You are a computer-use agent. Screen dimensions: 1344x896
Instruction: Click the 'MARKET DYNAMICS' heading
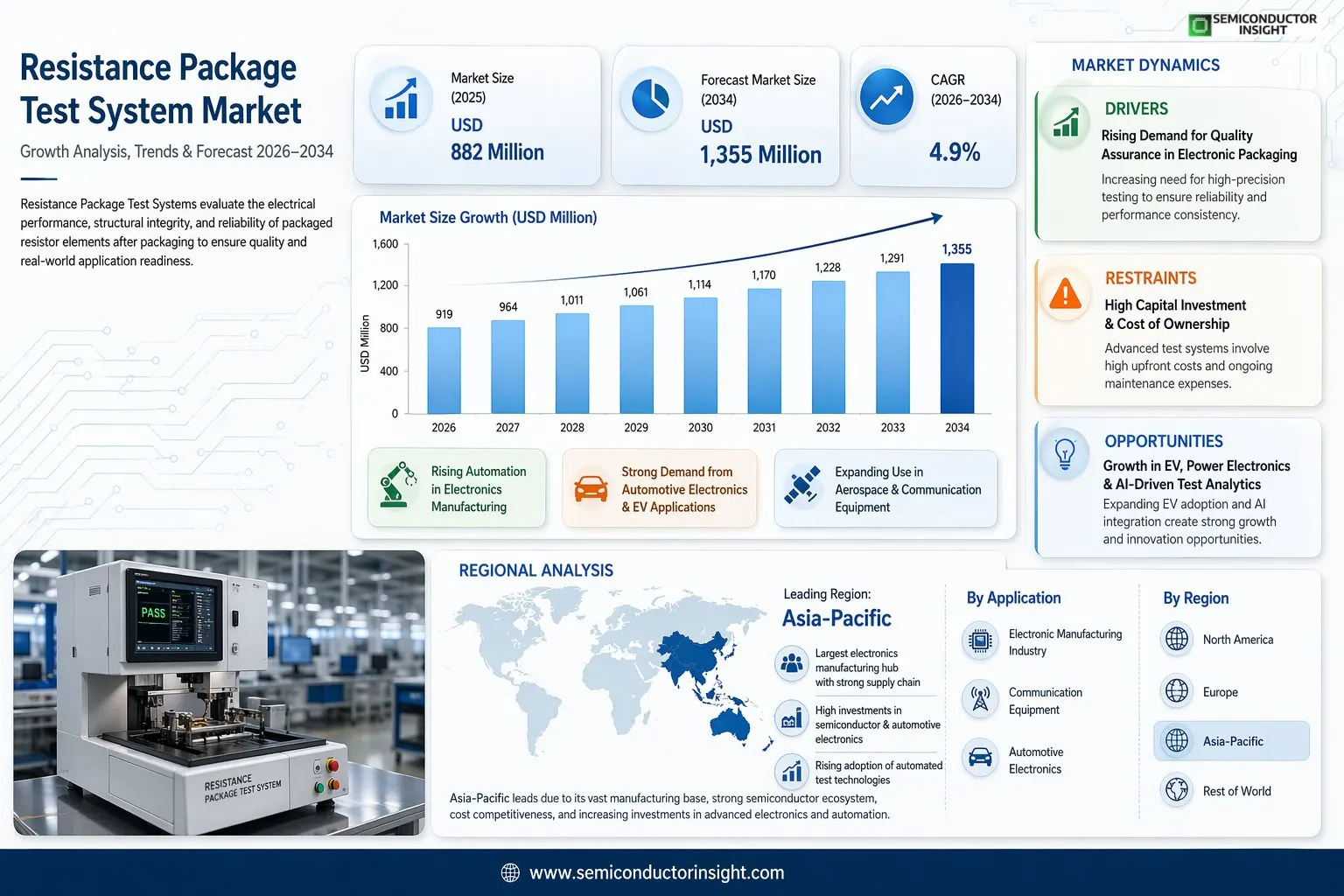point(1145,65)
